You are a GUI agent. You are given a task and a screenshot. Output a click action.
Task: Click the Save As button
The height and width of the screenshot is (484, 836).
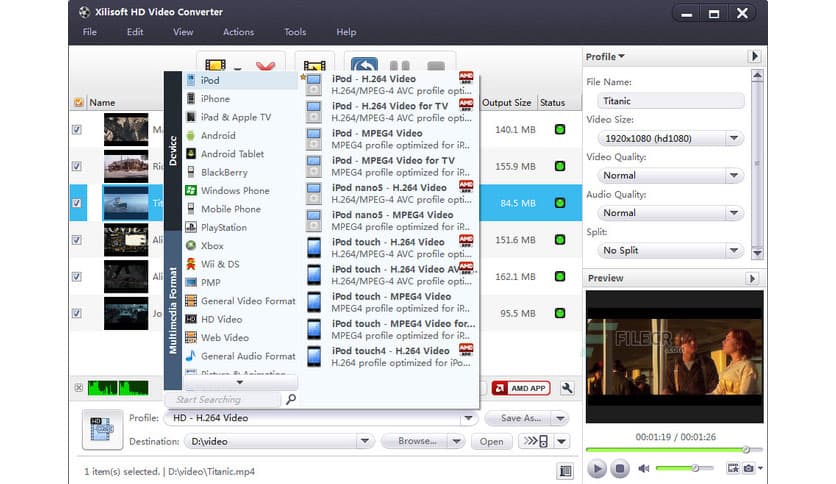pos(519,418)
